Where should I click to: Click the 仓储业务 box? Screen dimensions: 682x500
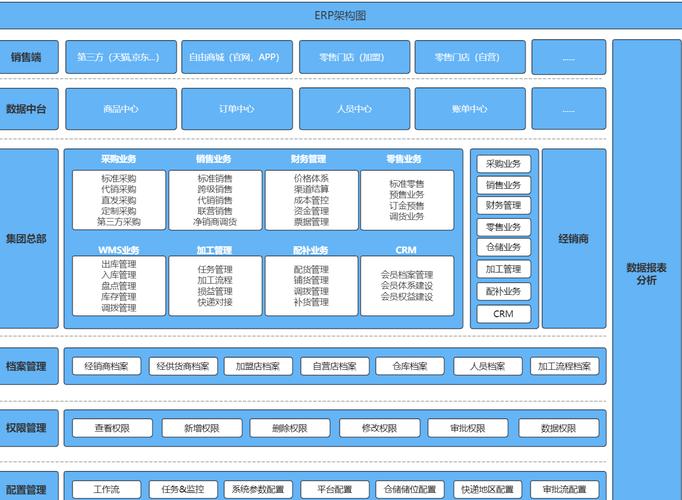[504, 247]
